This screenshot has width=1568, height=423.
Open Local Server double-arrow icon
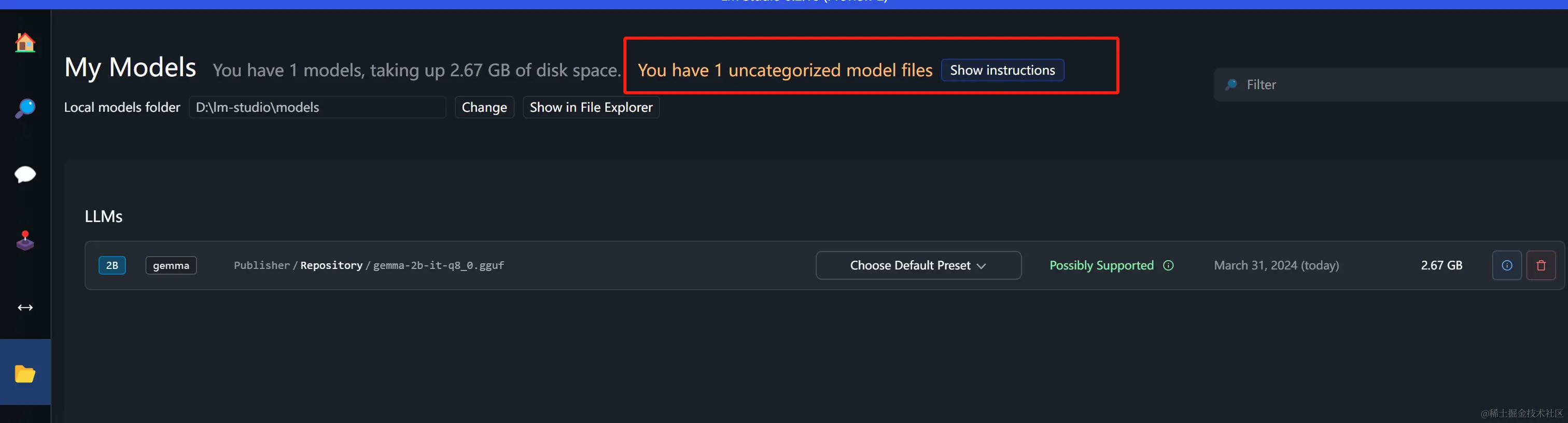coord(25,307)
